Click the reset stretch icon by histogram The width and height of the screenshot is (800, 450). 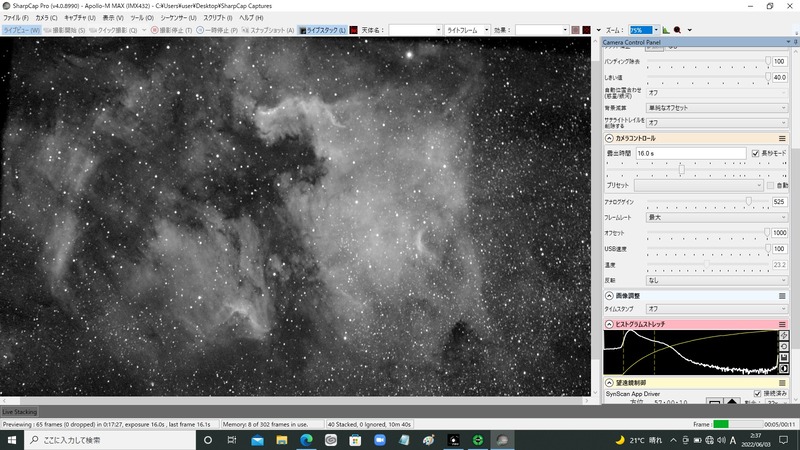(x=784, y=346)
